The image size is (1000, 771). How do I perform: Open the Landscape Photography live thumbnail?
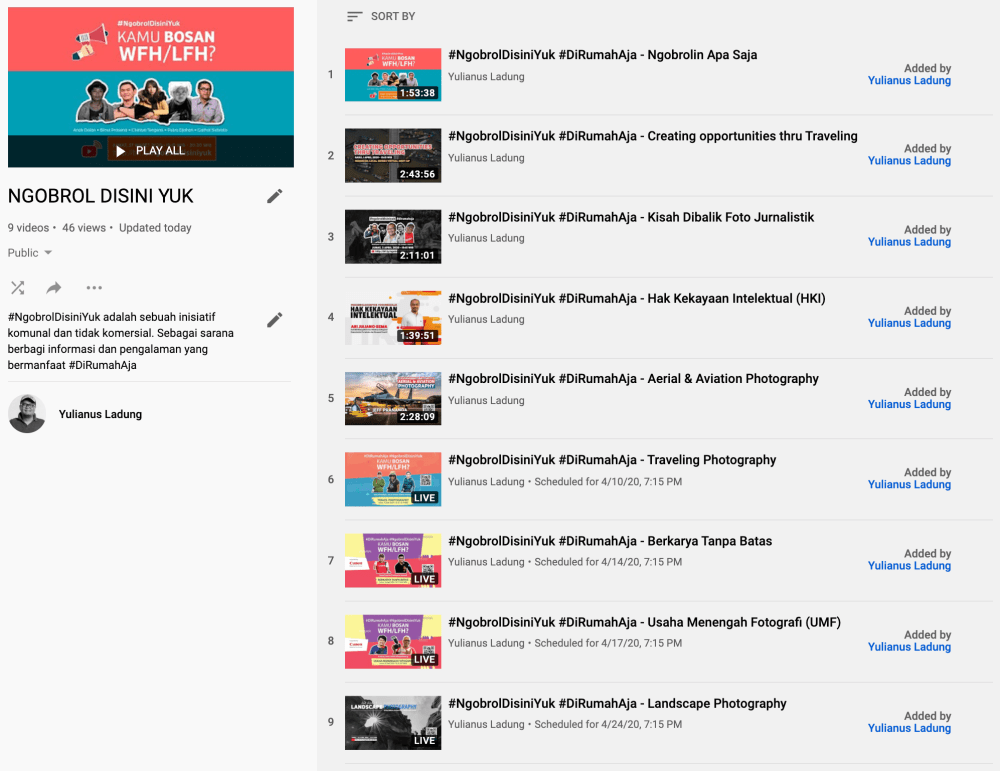click(x=393, y=723)
